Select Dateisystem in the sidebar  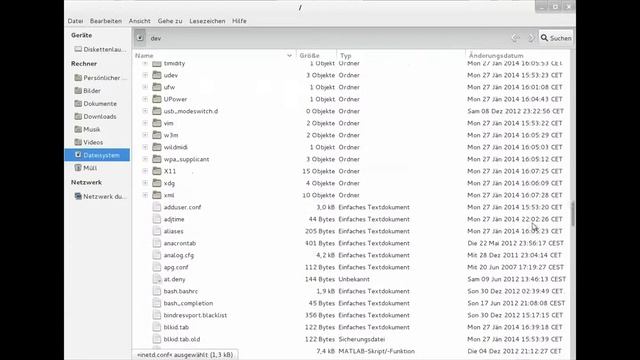97,155
